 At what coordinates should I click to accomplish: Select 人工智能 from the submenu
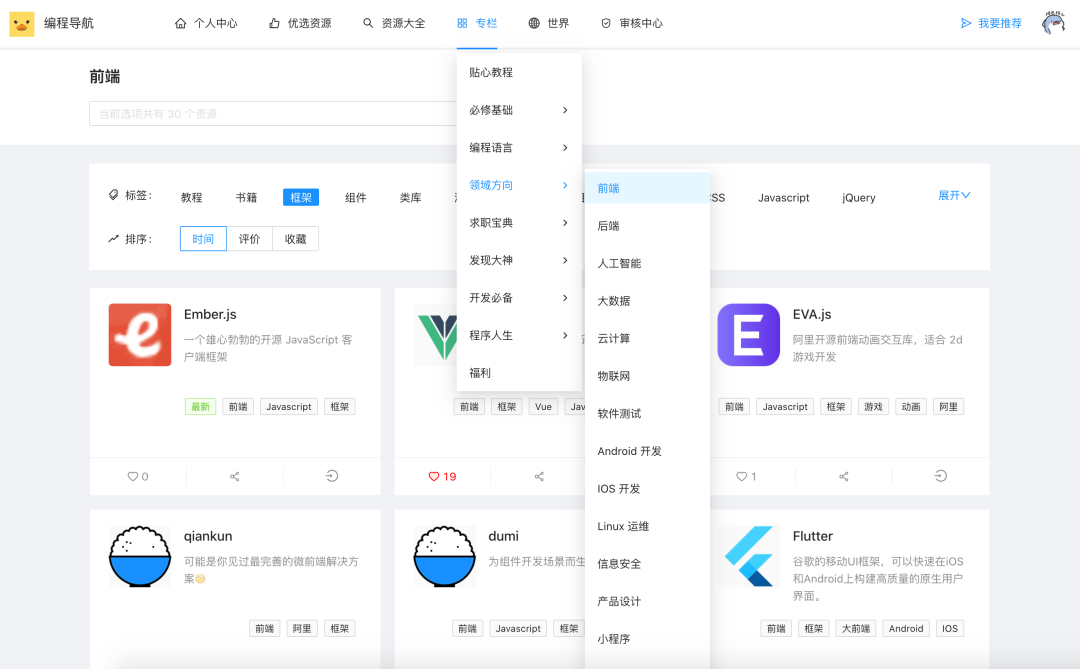[619, 264]
